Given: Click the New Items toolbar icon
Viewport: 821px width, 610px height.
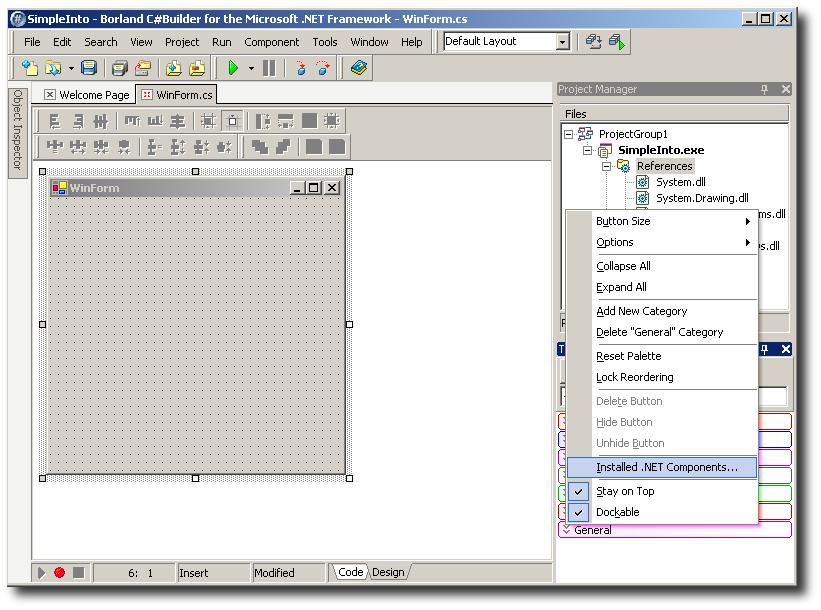Looking at the screenshot, I should [29, 68].
